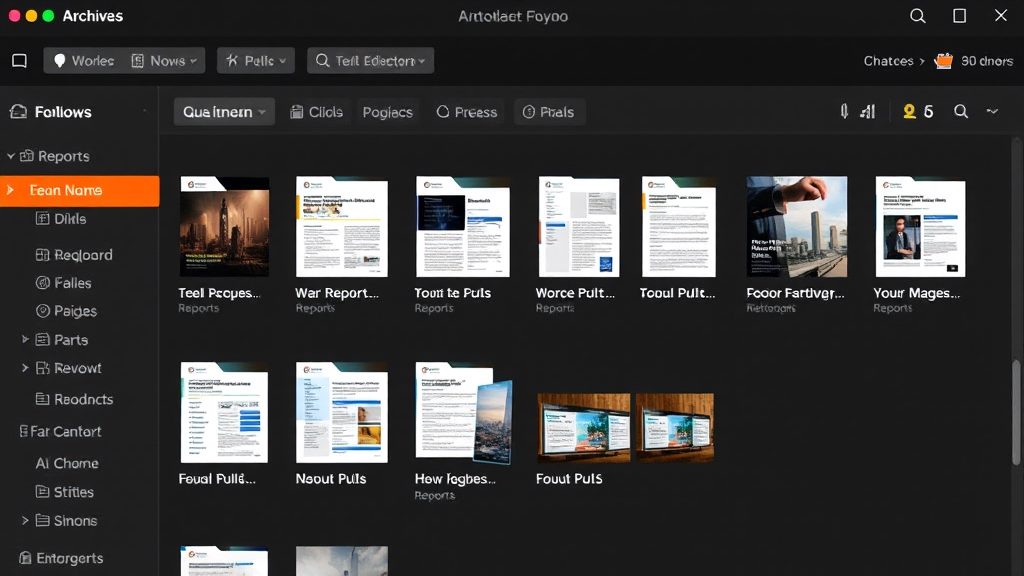The height and width of the screenshot is (576, 1024).
Task: Click the search icon in the tab toolbar
Action: [x=961, y=112]
